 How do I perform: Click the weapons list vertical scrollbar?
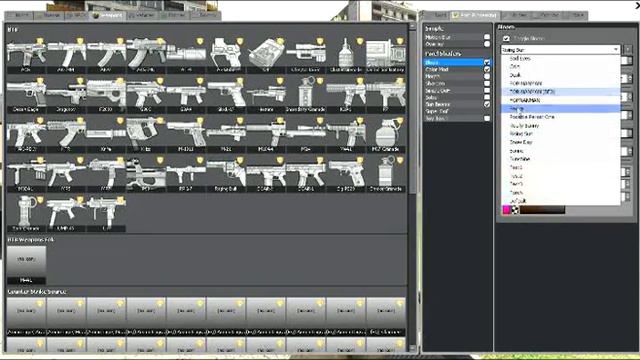point(412,112)
